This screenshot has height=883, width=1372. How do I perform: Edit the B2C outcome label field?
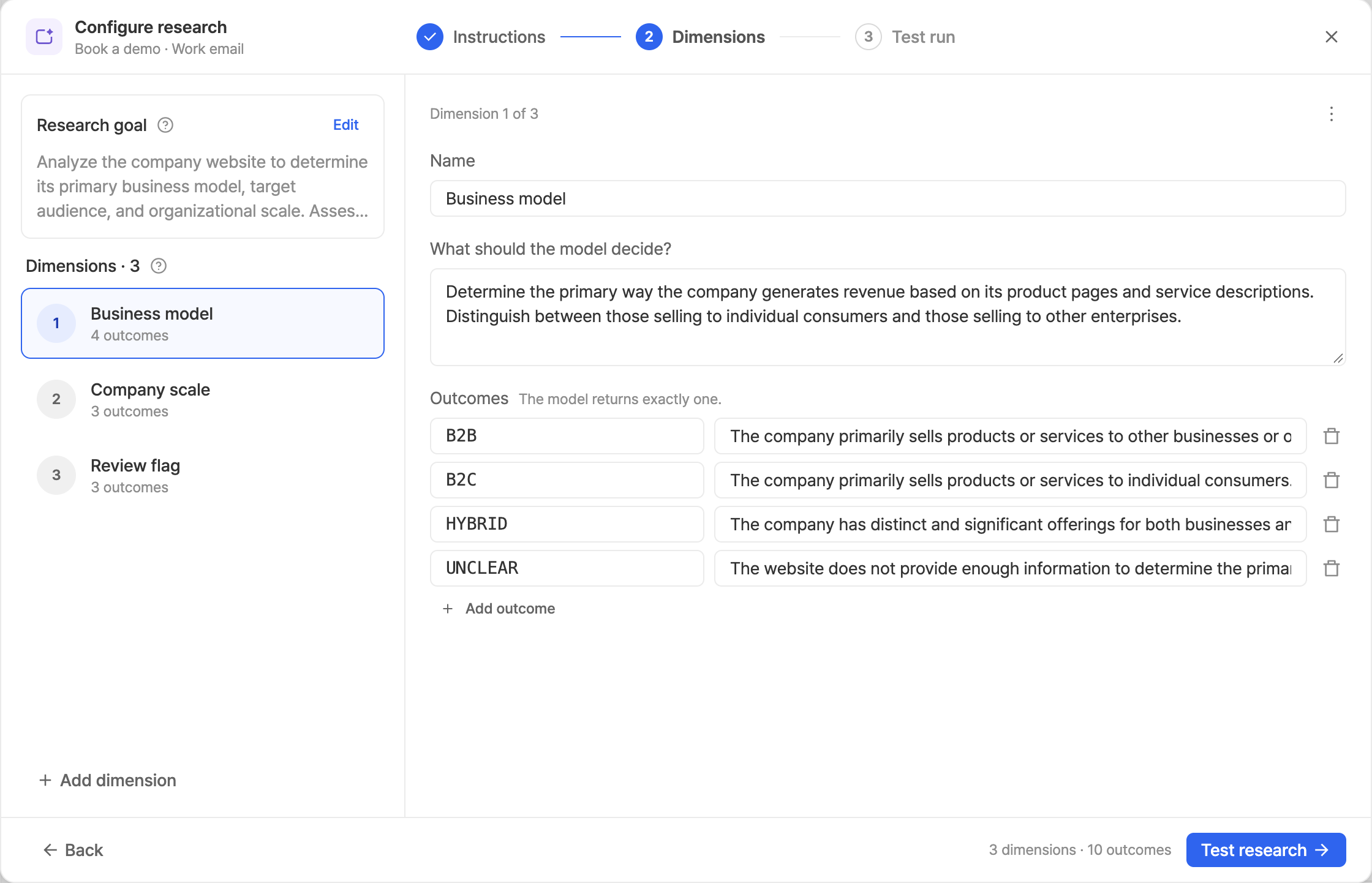567,480
